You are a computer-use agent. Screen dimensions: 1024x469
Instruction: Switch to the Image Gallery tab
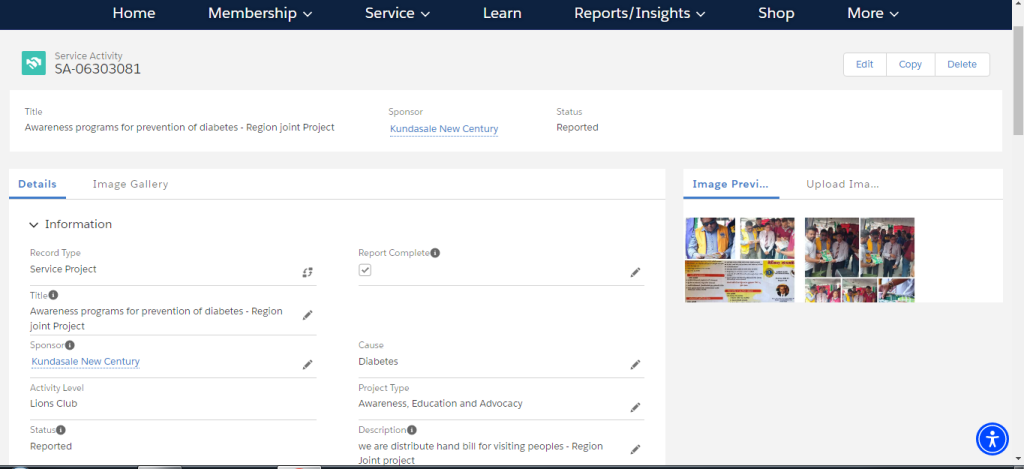(130, 184)
